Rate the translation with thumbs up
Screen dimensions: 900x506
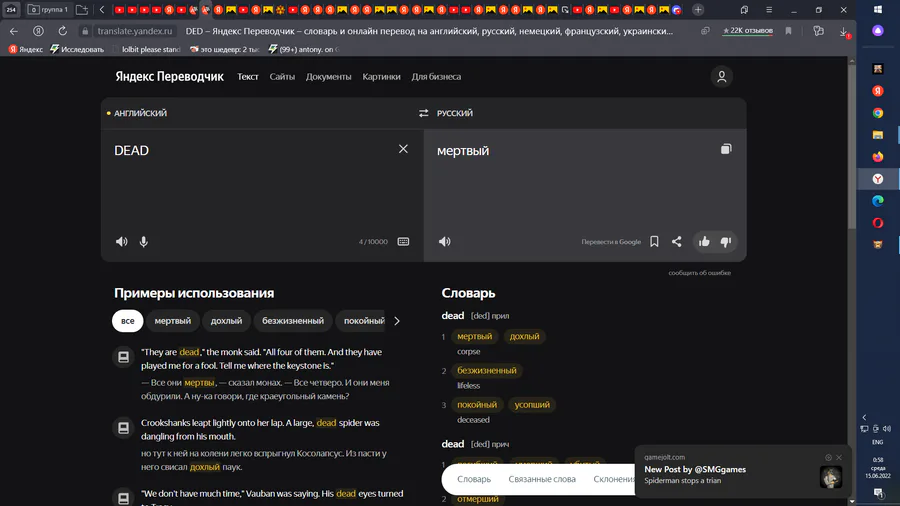tap(704, 242)
